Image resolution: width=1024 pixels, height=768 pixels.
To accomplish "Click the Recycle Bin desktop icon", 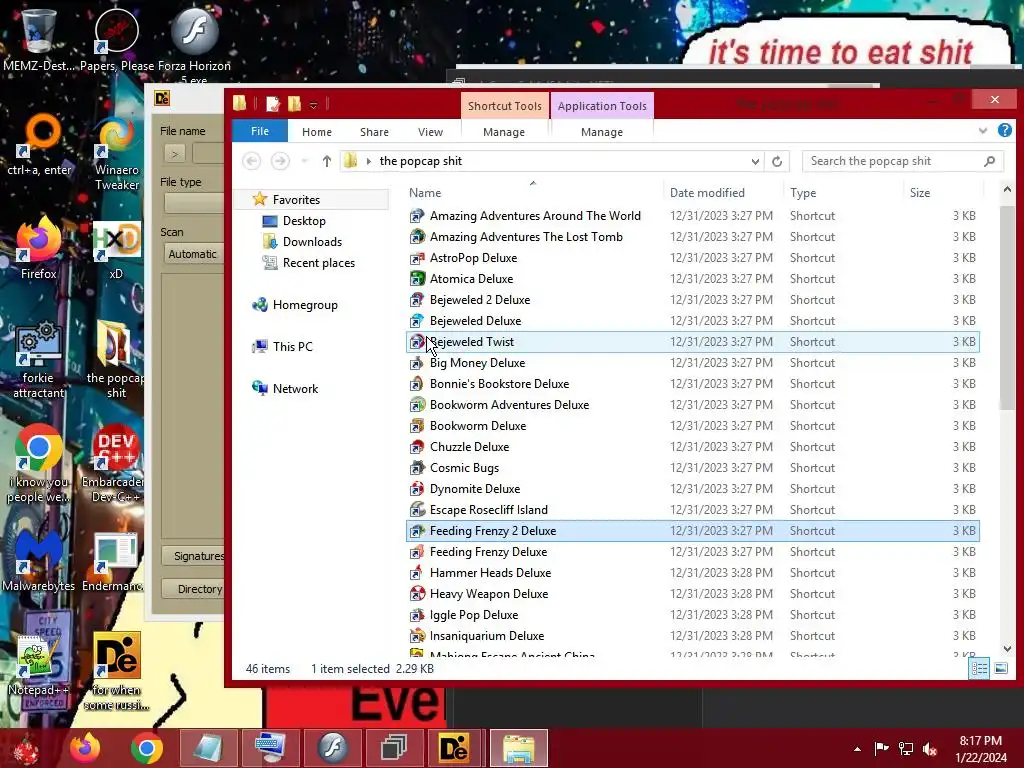I will point(39,39).
